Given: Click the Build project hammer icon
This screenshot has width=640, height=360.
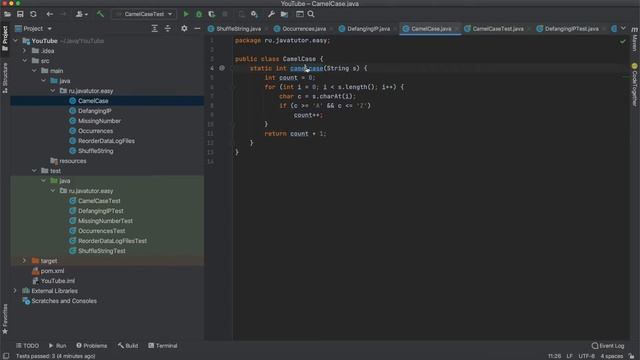Looking at the screenshot, I should 100,14.
